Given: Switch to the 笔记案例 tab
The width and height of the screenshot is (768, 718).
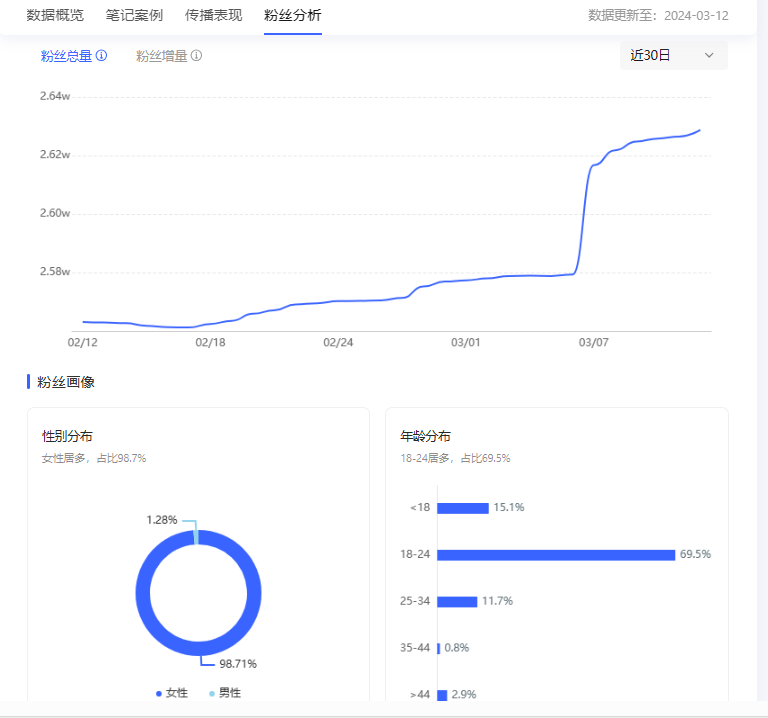Looking at the screenshot, I should (134, 15).
